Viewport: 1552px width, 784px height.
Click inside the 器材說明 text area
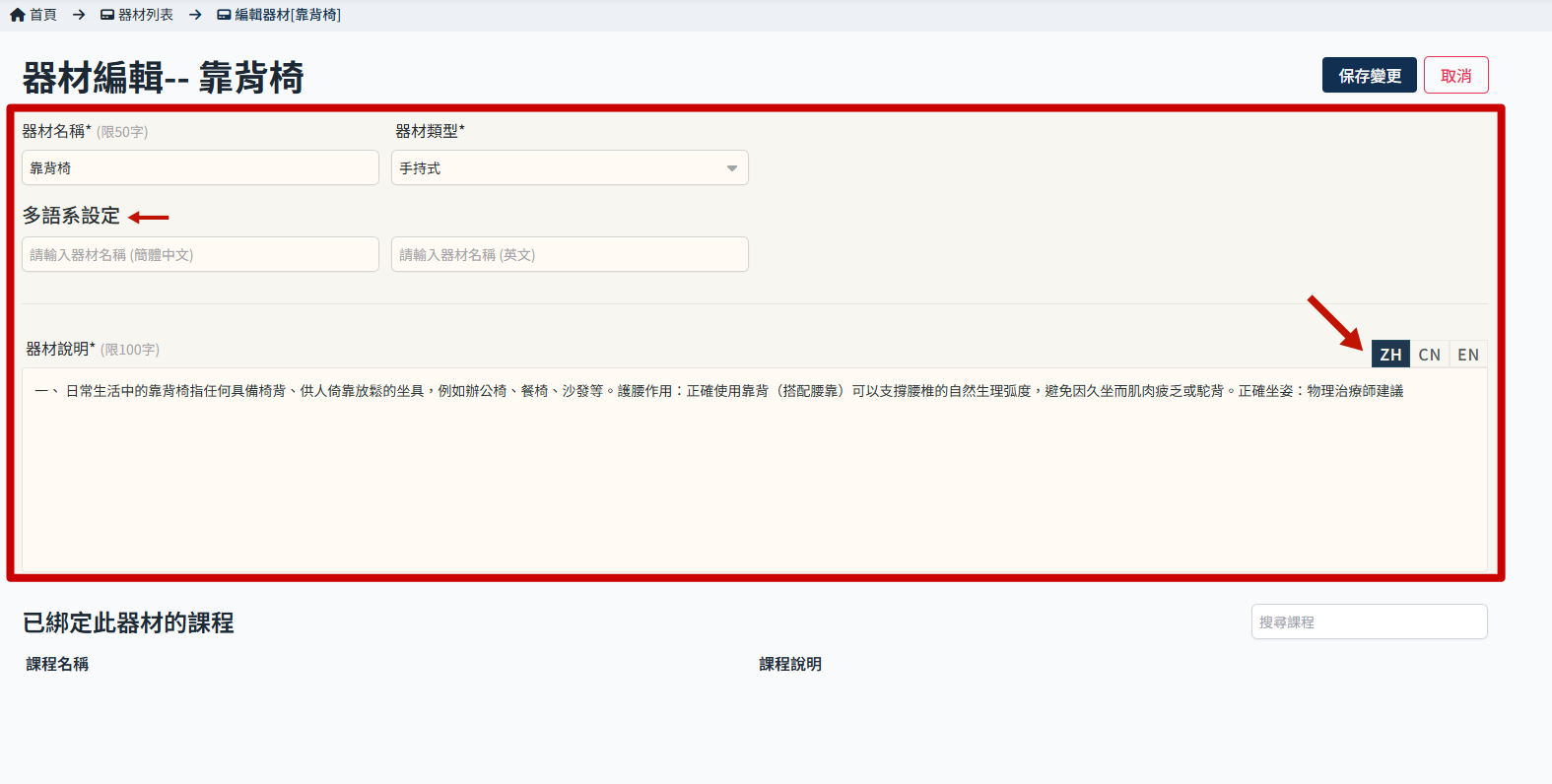(755, 470)
